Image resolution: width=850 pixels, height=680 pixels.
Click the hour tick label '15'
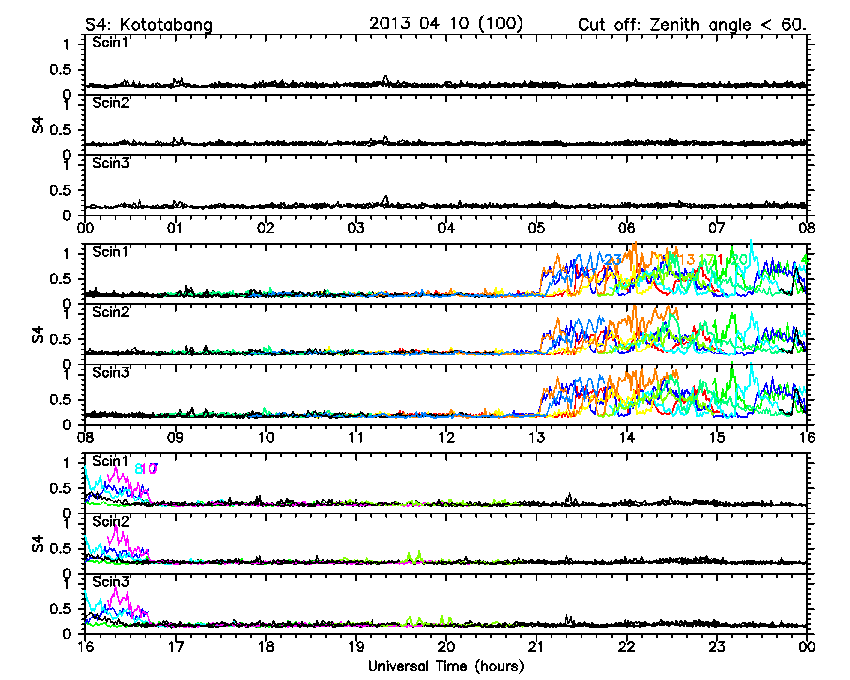click(717, 437)
